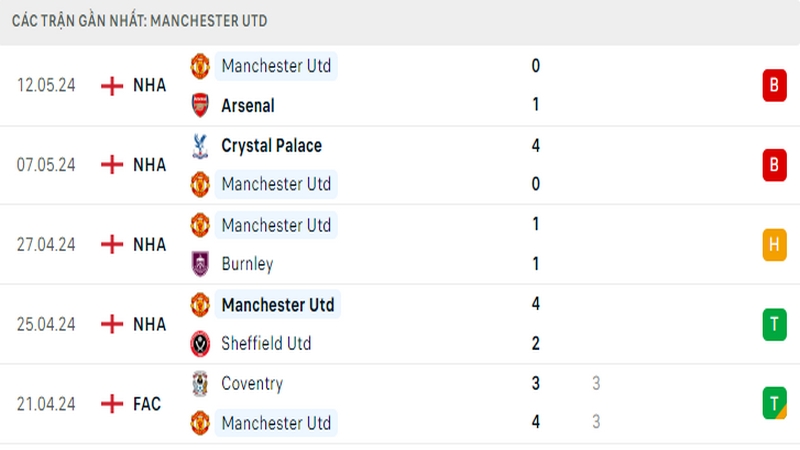Click Manchester Utd crest in the 12.05.24 match
This screenshot has width=800, height=450.
[200, 66]
